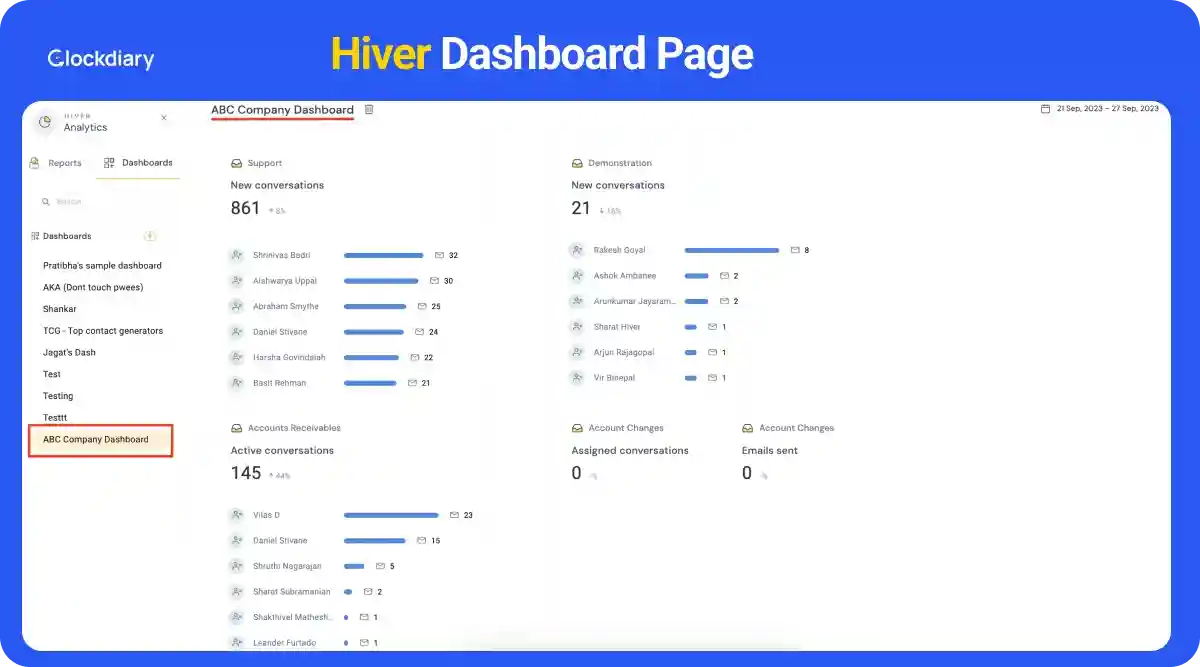Open AKA (Dont touch pwees) dashboard
The width and height of the screenshot is (1200, 667).
tap(93, 287)
